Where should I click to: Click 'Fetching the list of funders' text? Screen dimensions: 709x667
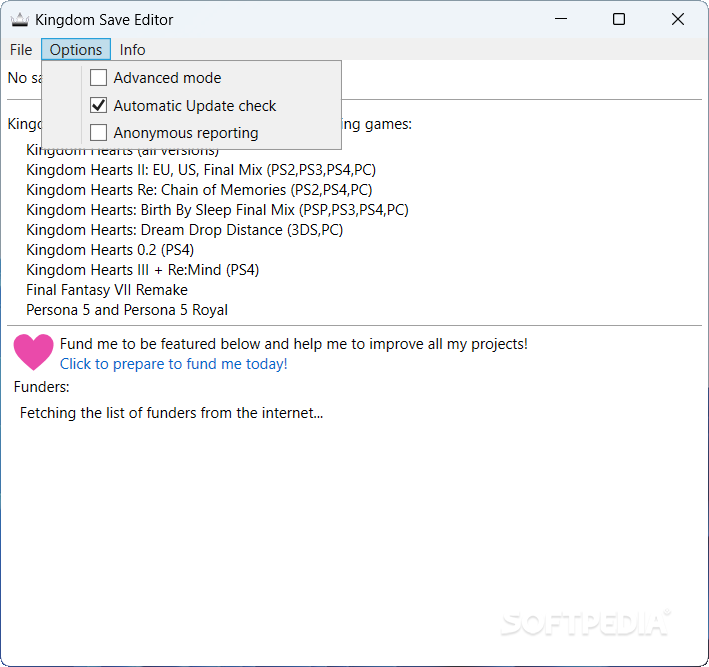pos(171,413)
